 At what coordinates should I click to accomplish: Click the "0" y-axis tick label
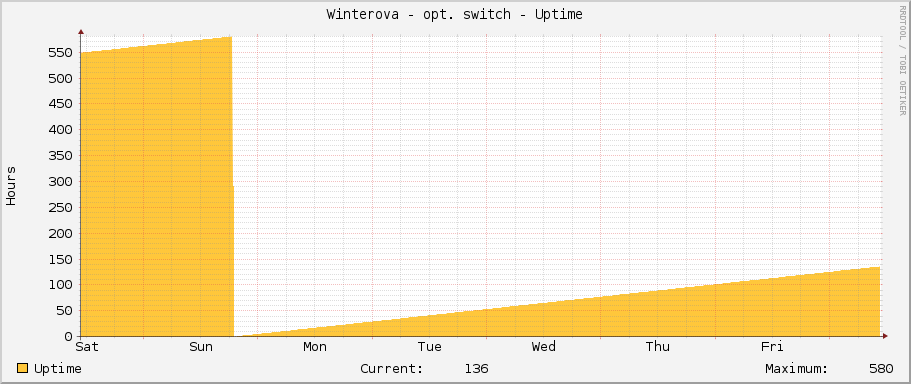coord(68,336)
